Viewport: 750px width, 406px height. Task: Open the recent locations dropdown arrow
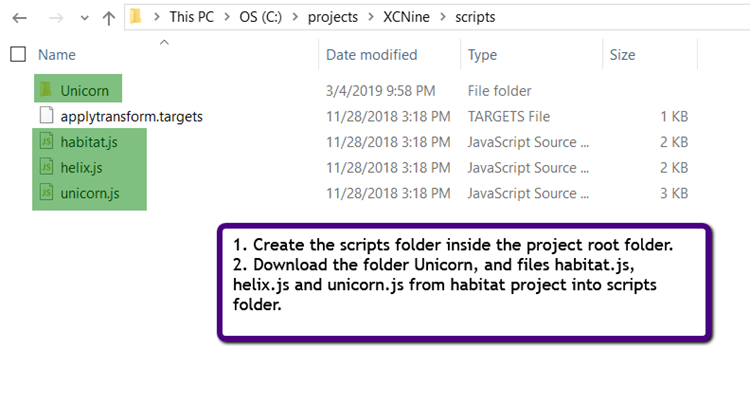click(85, 19)
